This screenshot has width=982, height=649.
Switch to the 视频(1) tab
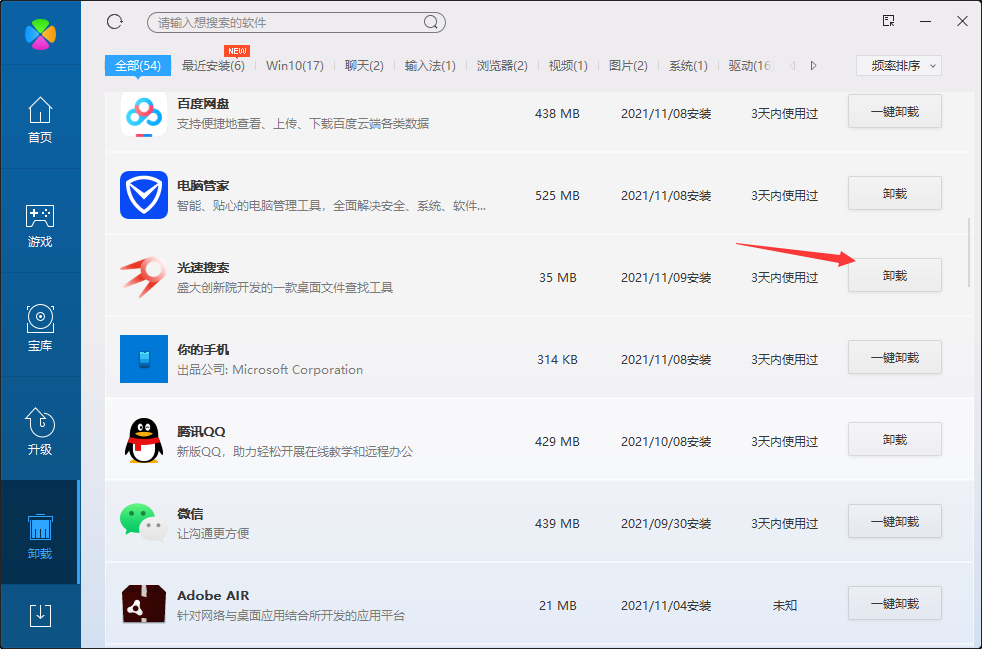click(568, 66)
